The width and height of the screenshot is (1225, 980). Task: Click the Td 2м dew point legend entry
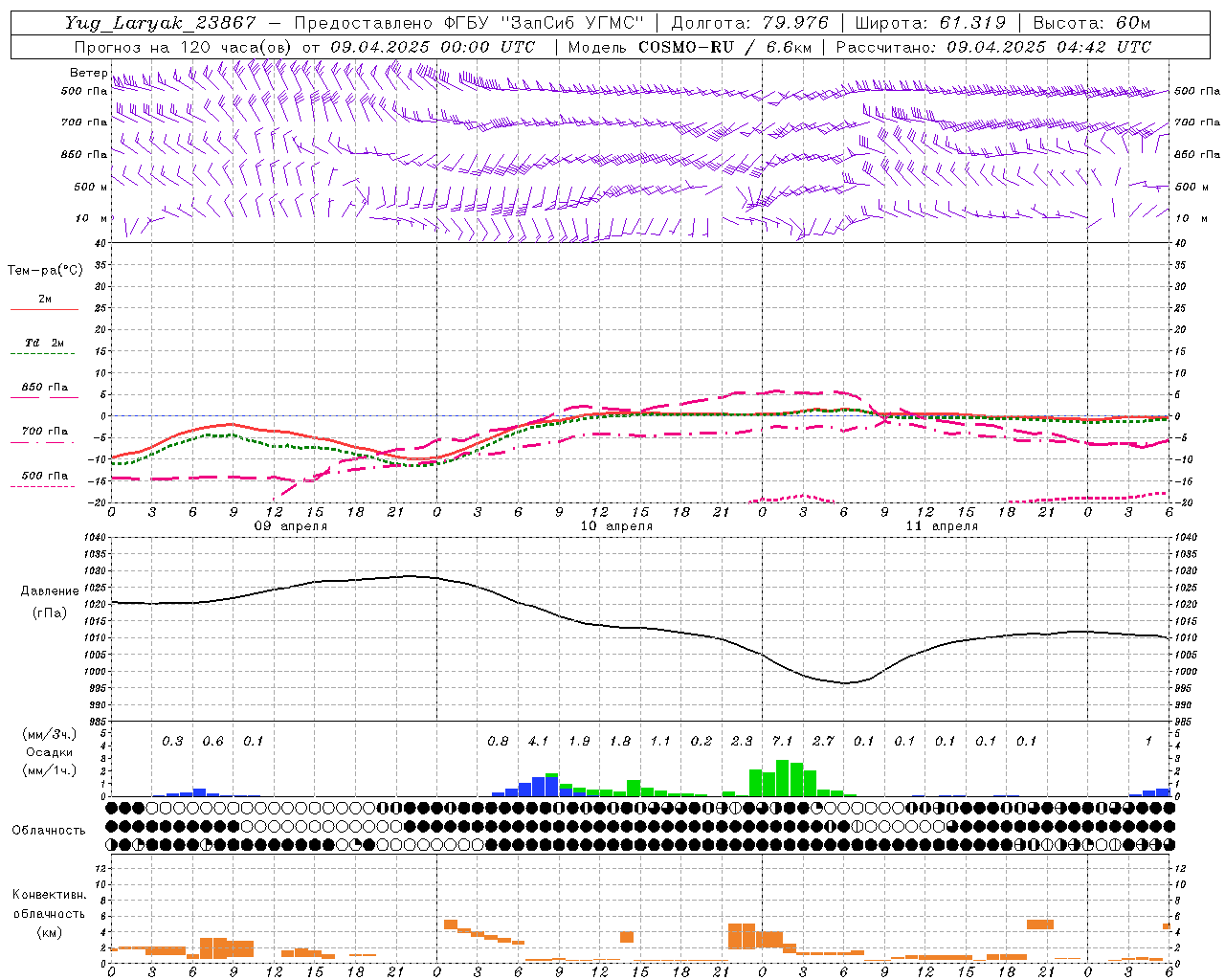pyautogui.click(x=44, y=343)
